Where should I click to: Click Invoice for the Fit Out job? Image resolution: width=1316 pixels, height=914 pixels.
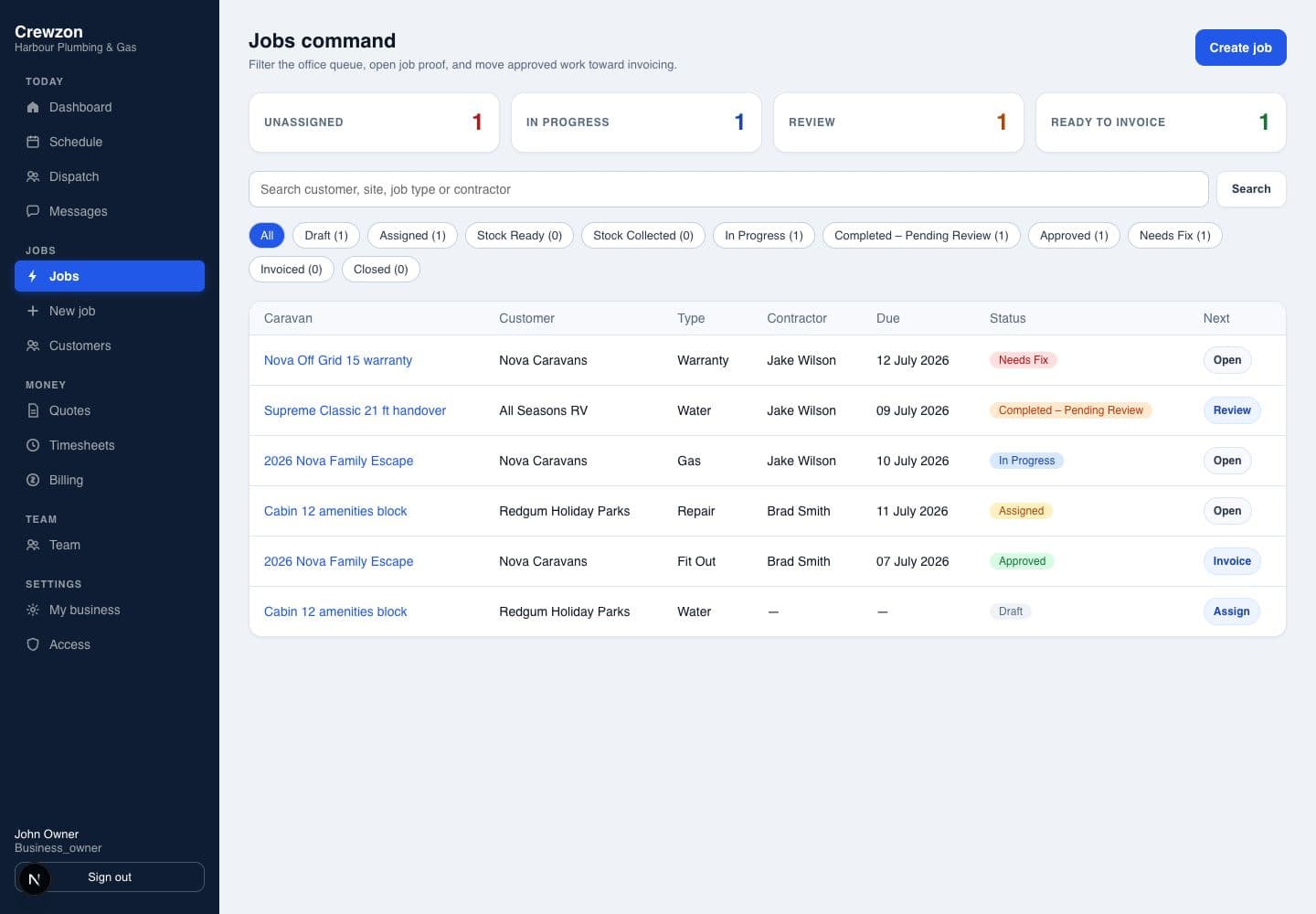1232,561
